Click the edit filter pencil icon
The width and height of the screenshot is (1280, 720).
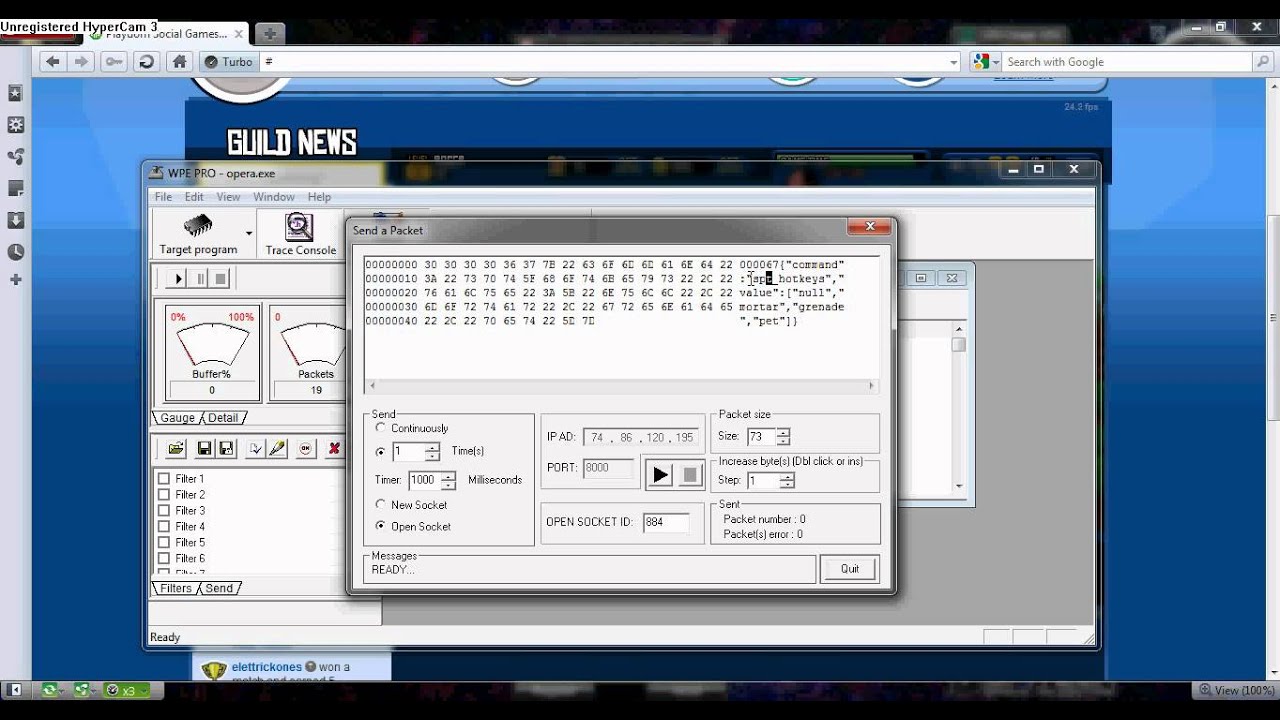click(x=278, y=449)
